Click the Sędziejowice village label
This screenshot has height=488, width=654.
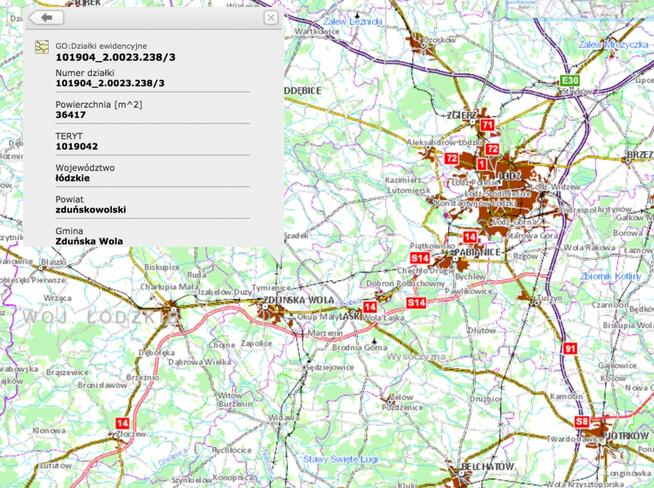pyautogui.click(x=330, y=367)
